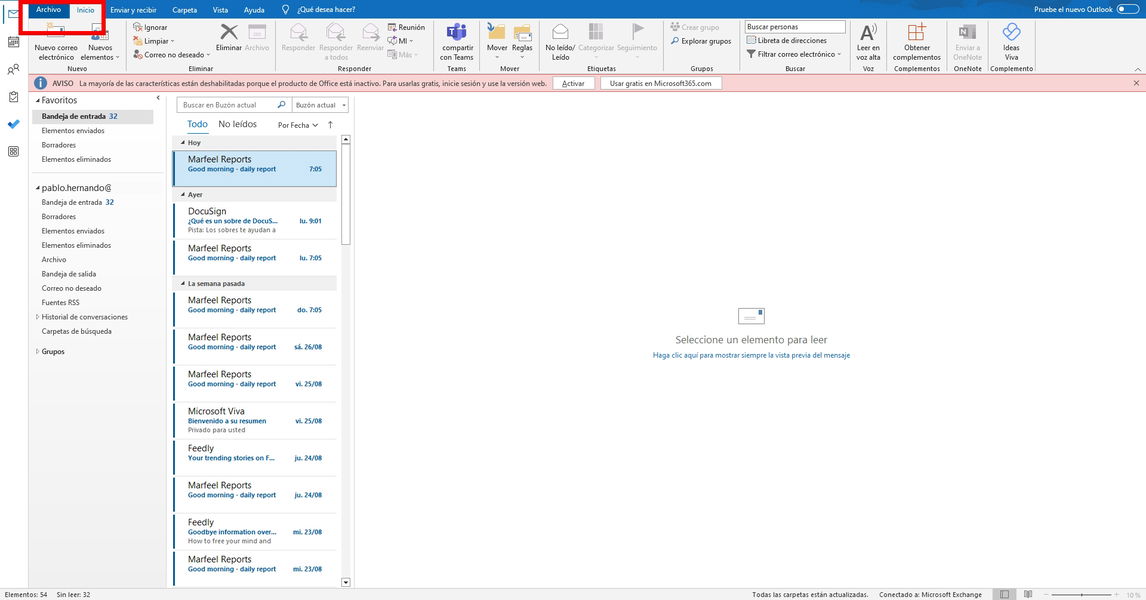Toggle No leído/Leído status
This screenshot has height=600, width=1146.
(561, 42)
